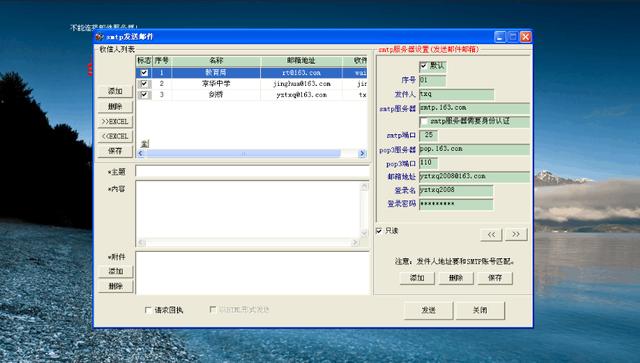Remove attachment with 删除 under 附件
Image resolution: width=640 pixels, height=363 pixels.
click(116, 286)
